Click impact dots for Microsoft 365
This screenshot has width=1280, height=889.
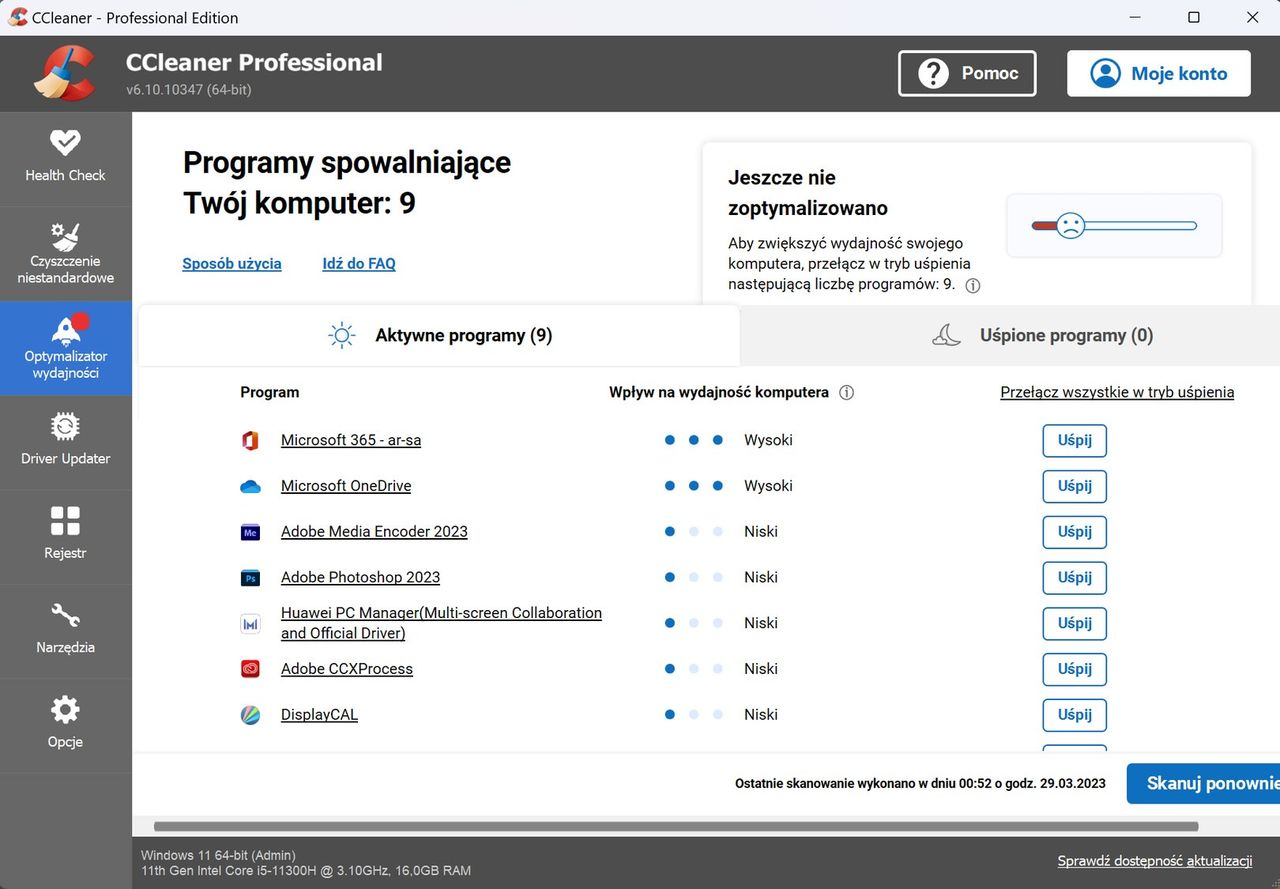tap(693, 440)
